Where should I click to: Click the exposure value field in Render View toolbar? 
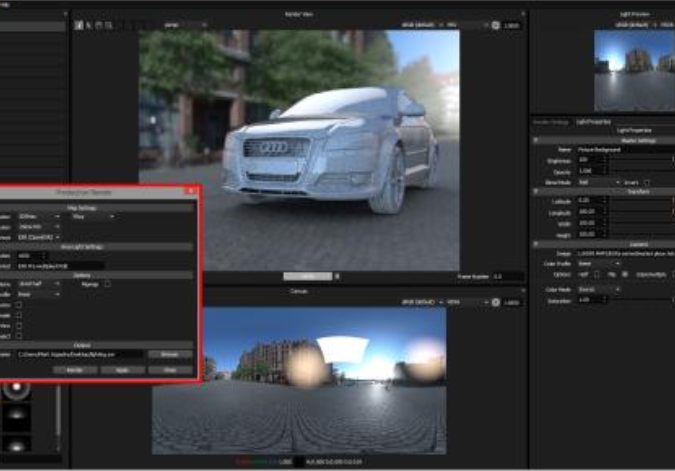512,25
